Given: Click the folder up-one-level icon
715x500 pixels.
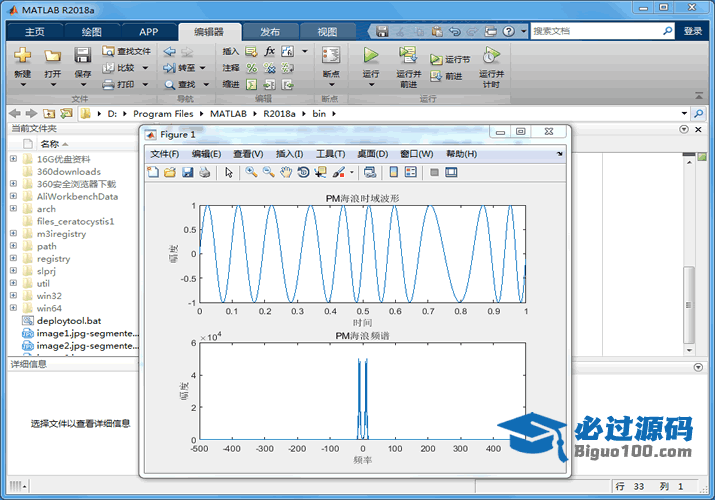Looking at the screenshot, I should [x=49, y=113].
